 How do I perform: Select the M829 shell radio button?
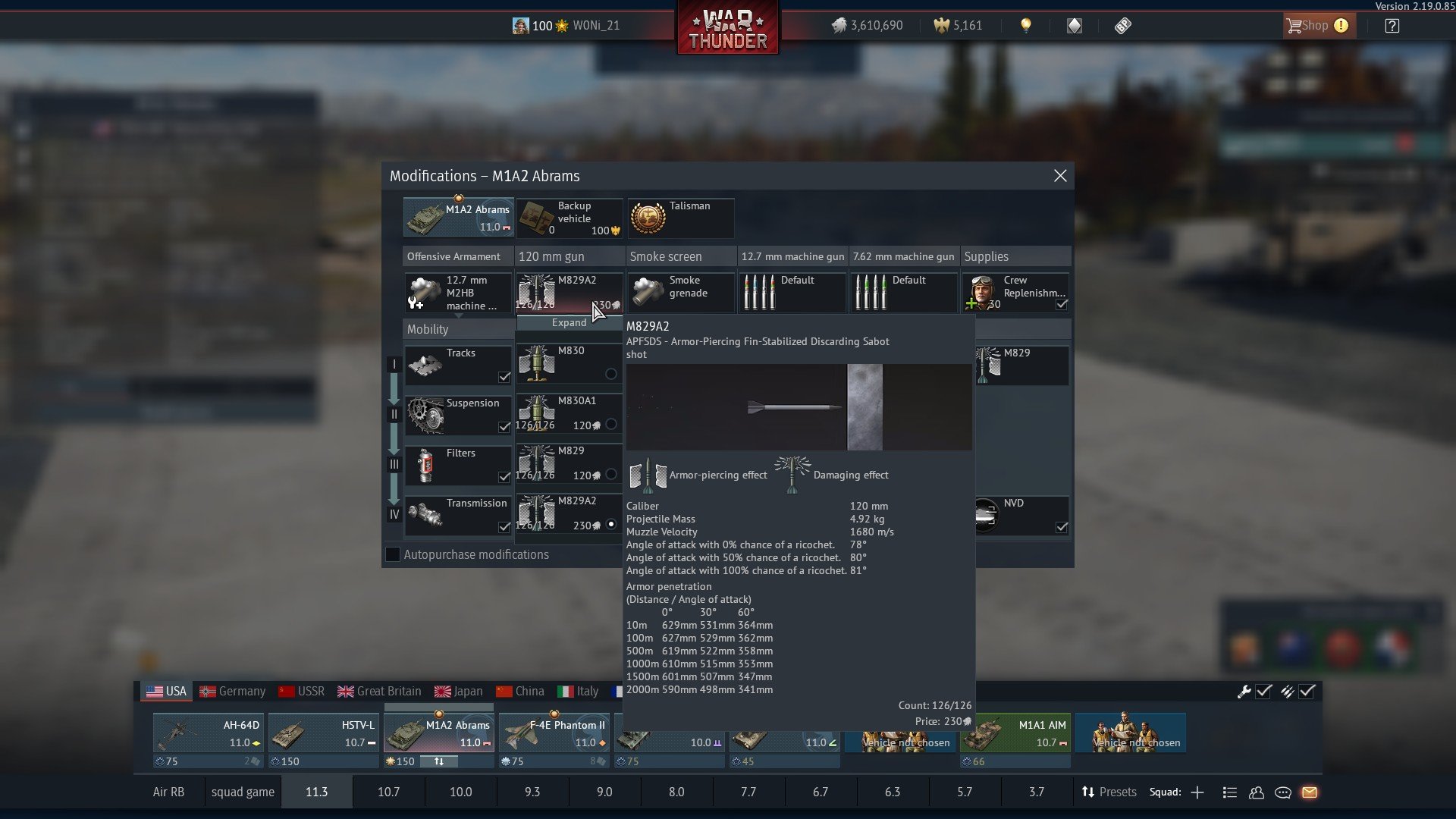pyautogui.click(x=611, y=474)
